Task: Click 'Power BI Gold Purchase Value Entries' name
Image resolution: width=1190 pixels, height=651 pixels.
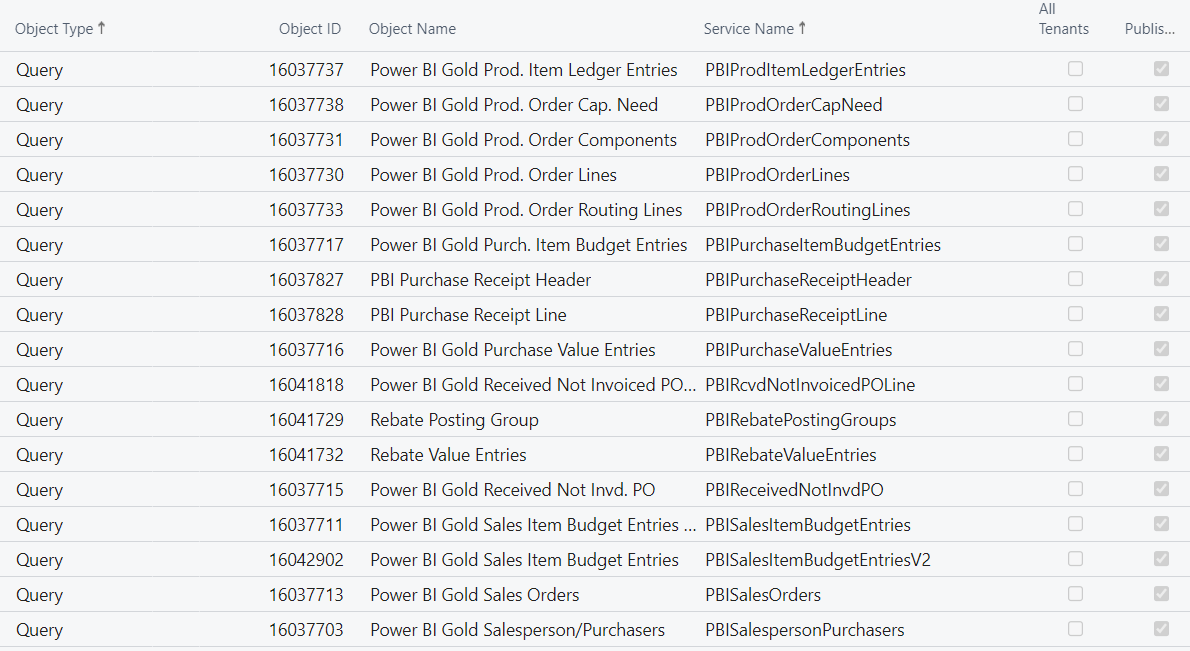Action: (513, 350)
